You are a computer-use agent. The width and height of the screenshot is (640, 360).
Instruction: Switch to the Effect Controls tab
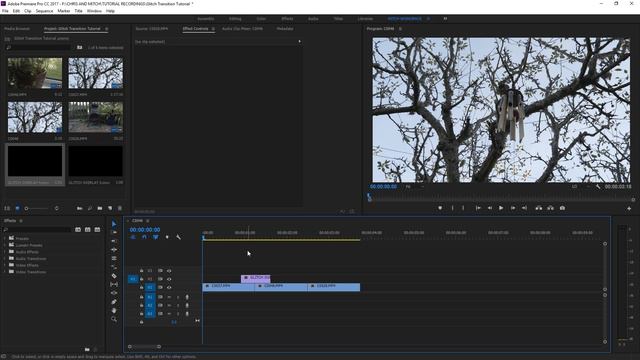coord(196,29)
